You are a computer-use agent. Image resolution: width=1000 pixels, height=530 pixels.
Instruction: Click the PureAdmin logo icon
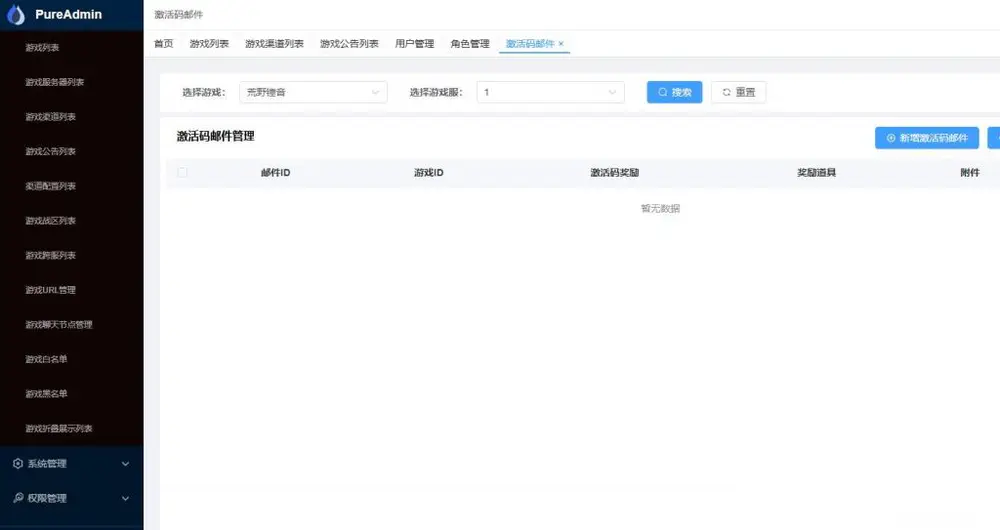(15, 15)
